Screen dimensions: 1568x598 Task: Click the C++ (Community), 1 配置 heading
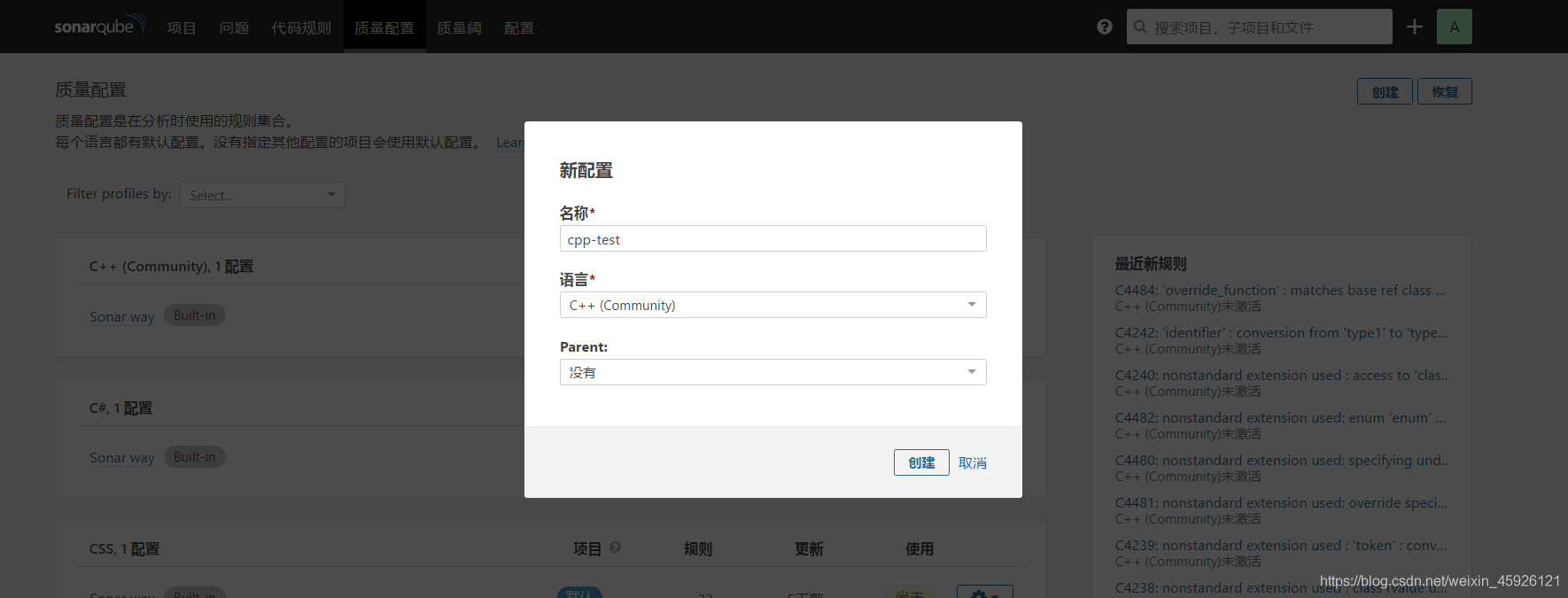(x=171, y=266)
